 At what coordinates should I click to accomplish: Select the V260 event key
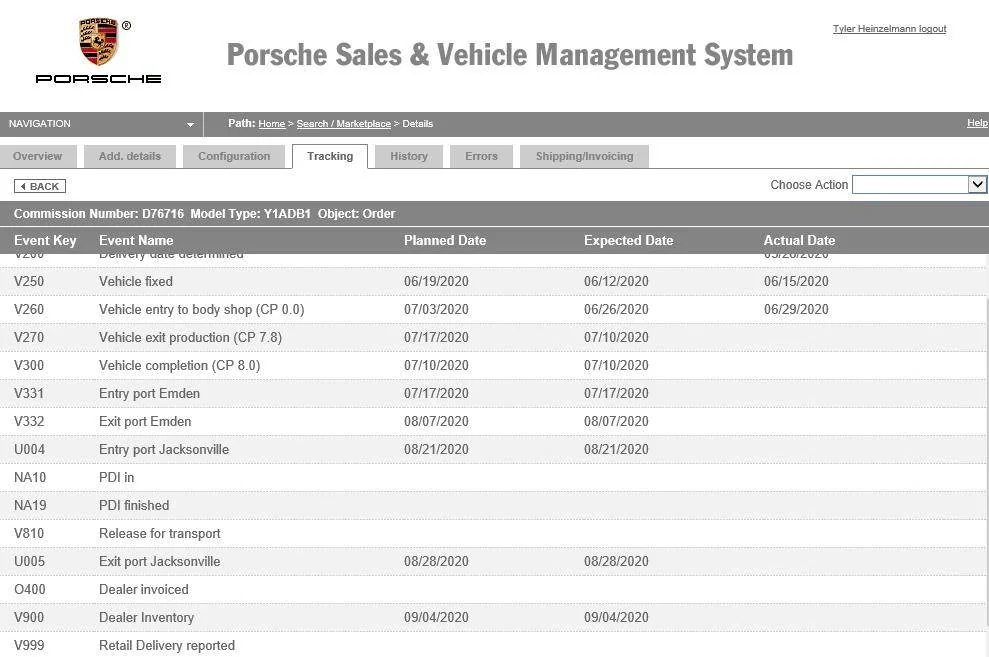tap(29, 310)
